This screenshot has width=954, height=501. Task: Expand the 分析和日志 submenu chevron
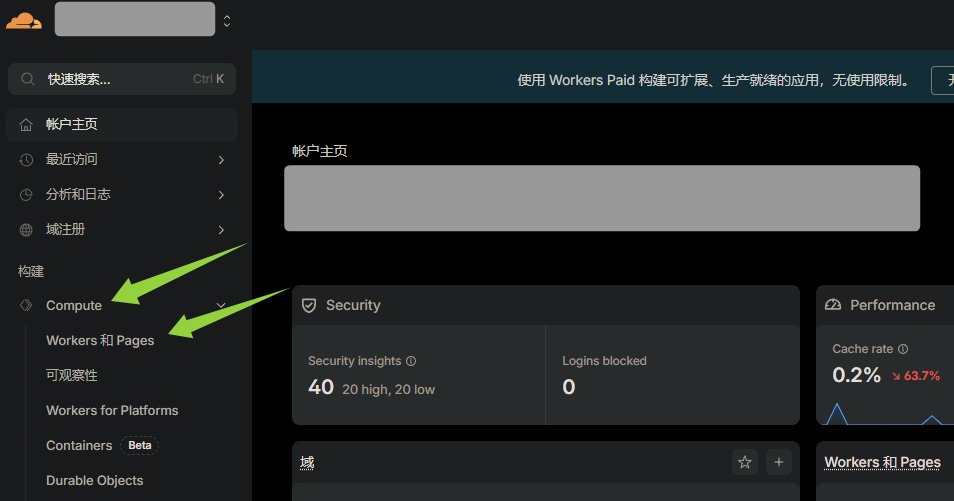pyautogui.click(x=221, y=195)
